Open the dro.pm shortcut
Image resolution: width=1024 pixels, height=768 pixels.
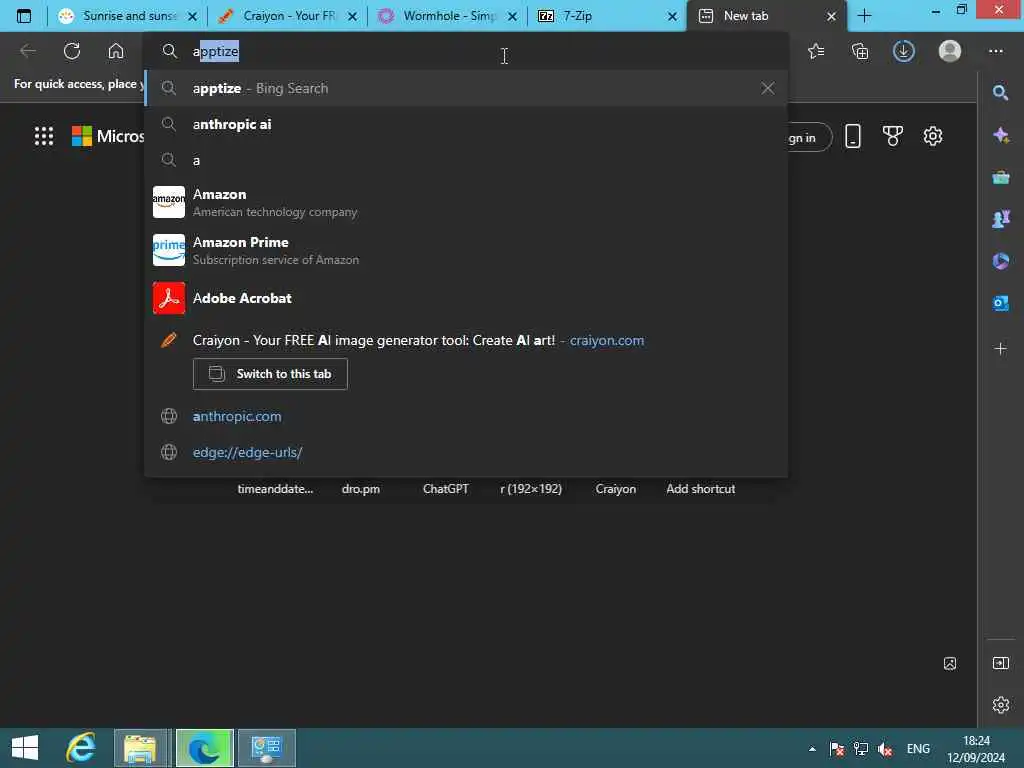[360, 488]
